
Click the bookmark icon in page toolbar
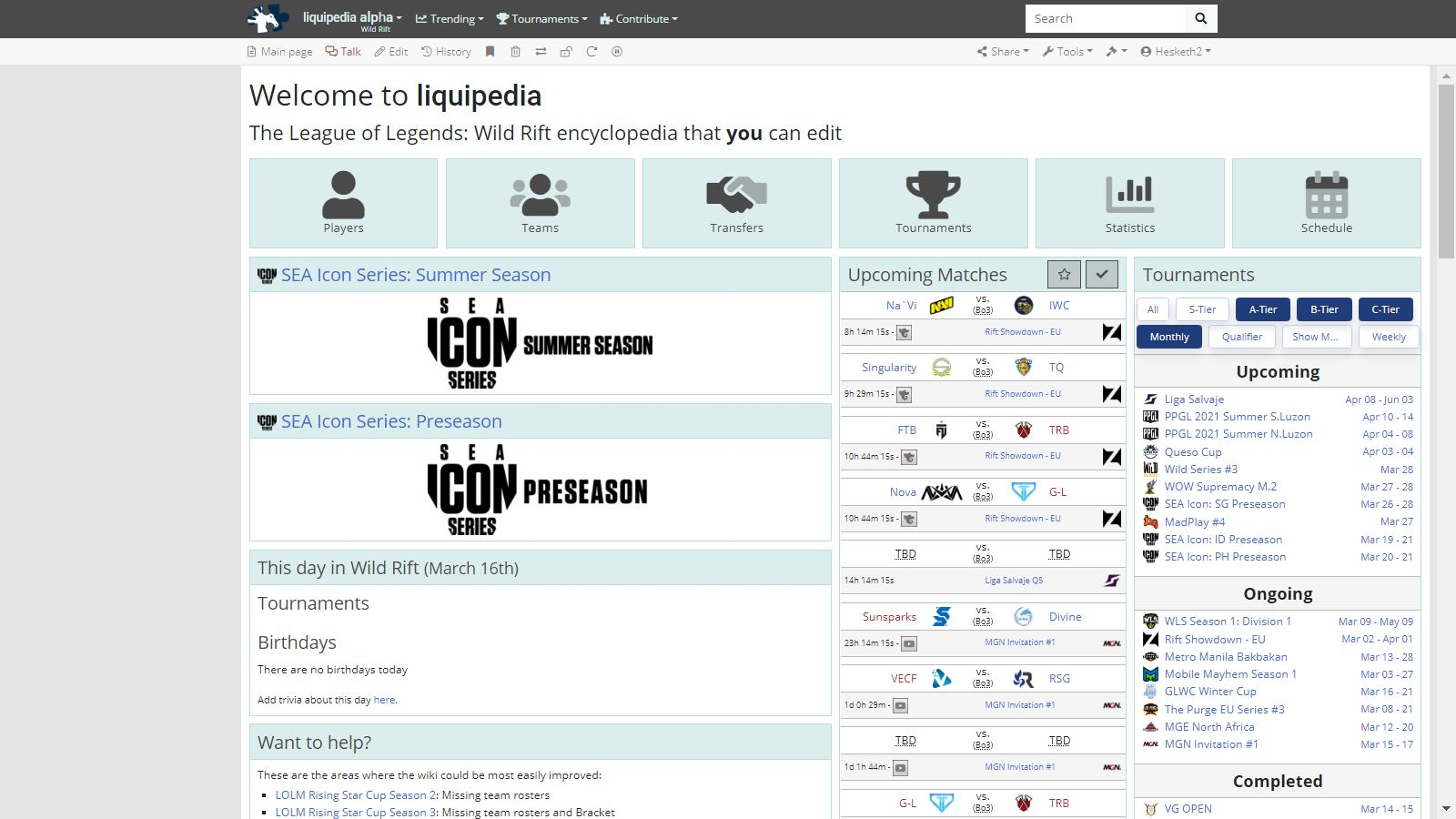click(490, 52)
